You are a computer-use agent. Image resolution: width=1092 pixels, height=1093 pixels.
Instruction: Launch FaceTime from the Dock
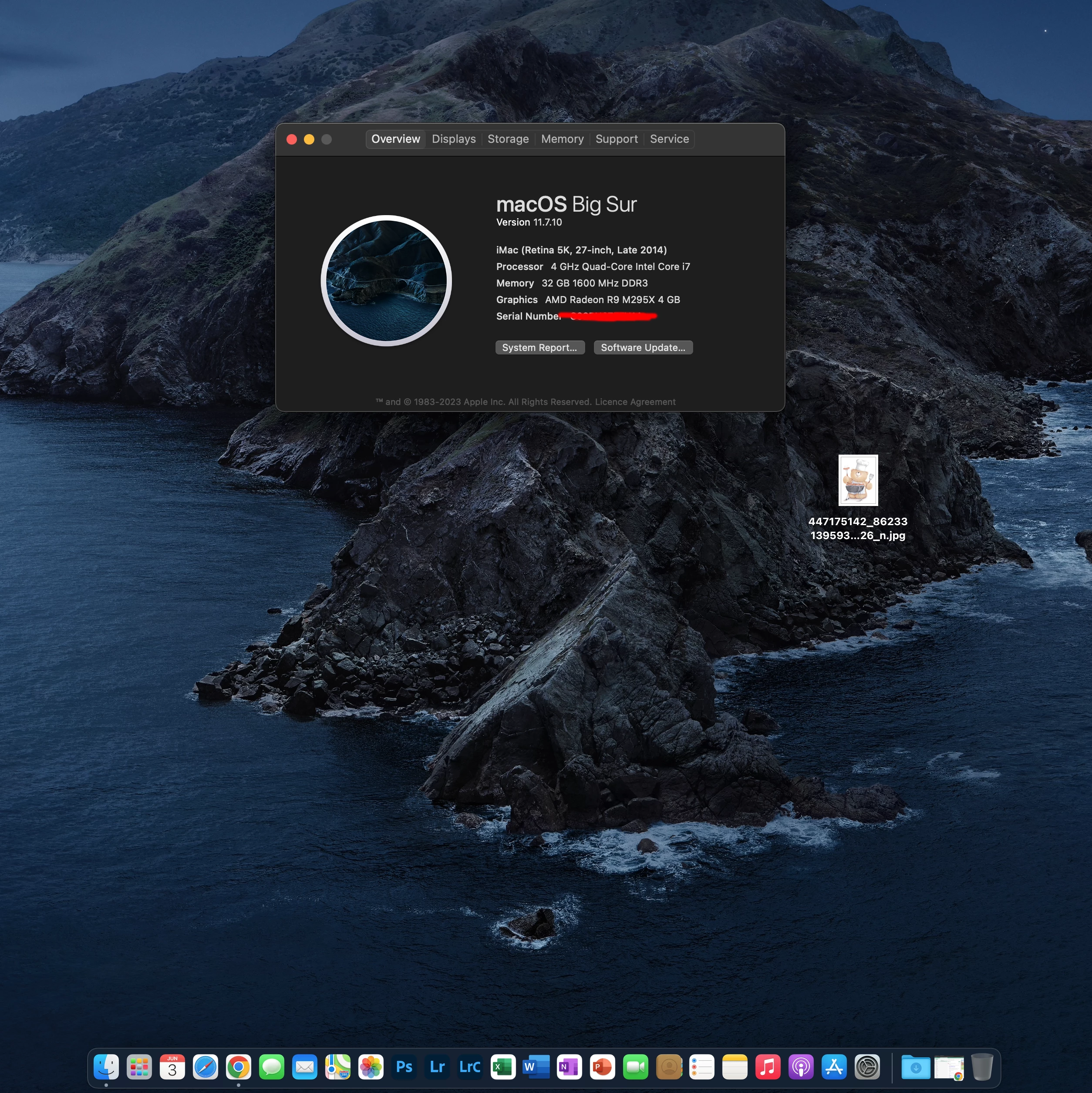(635, 1067)
